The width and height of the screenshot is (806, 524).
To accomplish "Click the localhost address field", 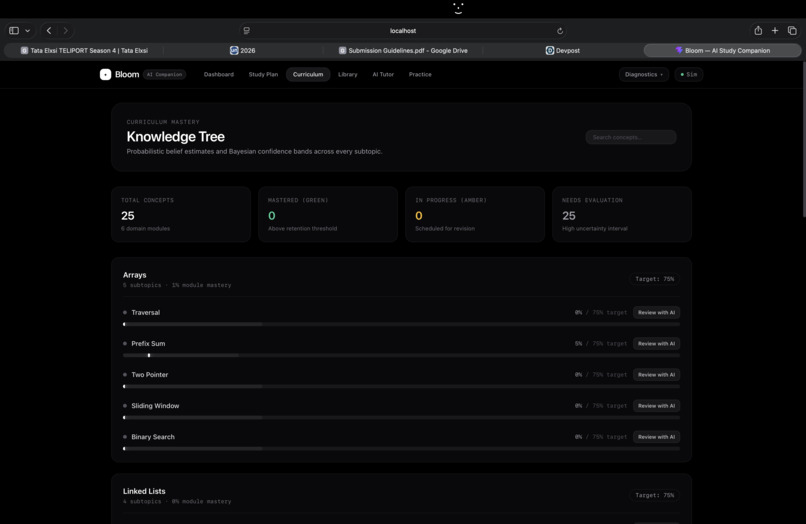I will click(x=403, y=31).
